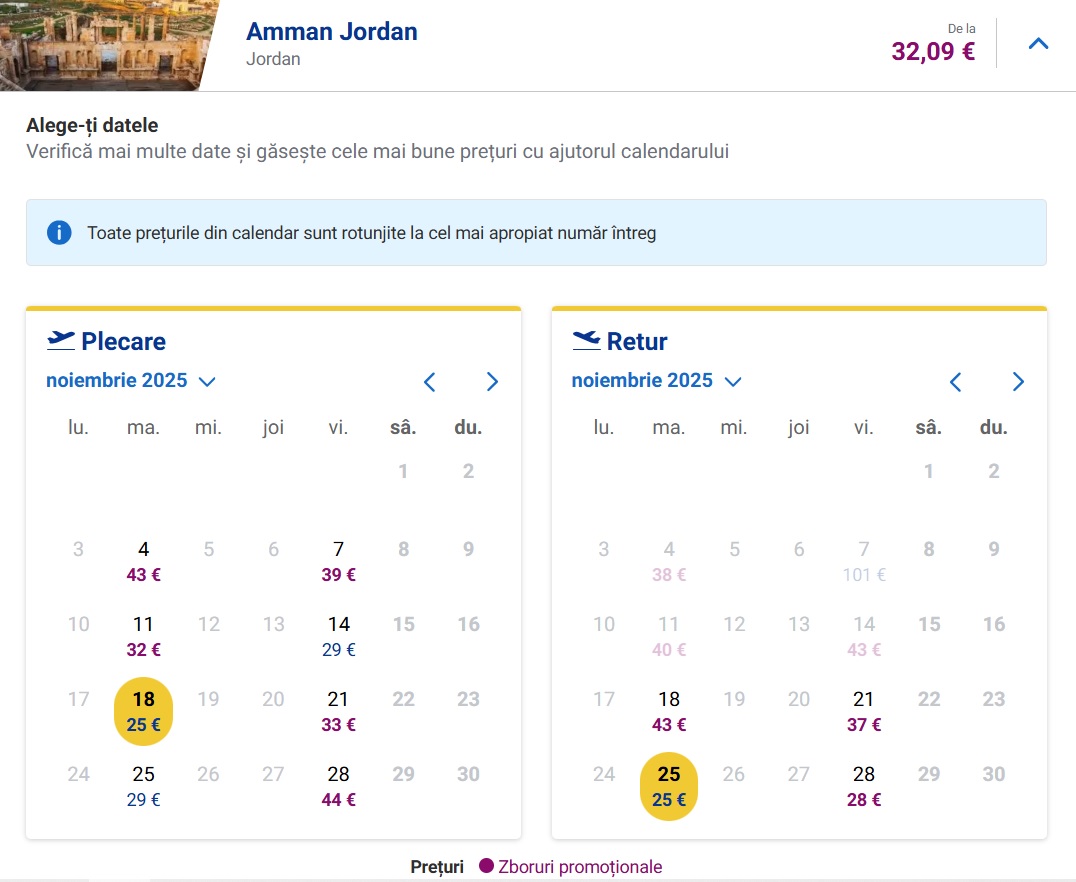The image size is (1076, 882).
Task: Pick November 28 departure at 44 €
Action: click(x=338, y=786)
